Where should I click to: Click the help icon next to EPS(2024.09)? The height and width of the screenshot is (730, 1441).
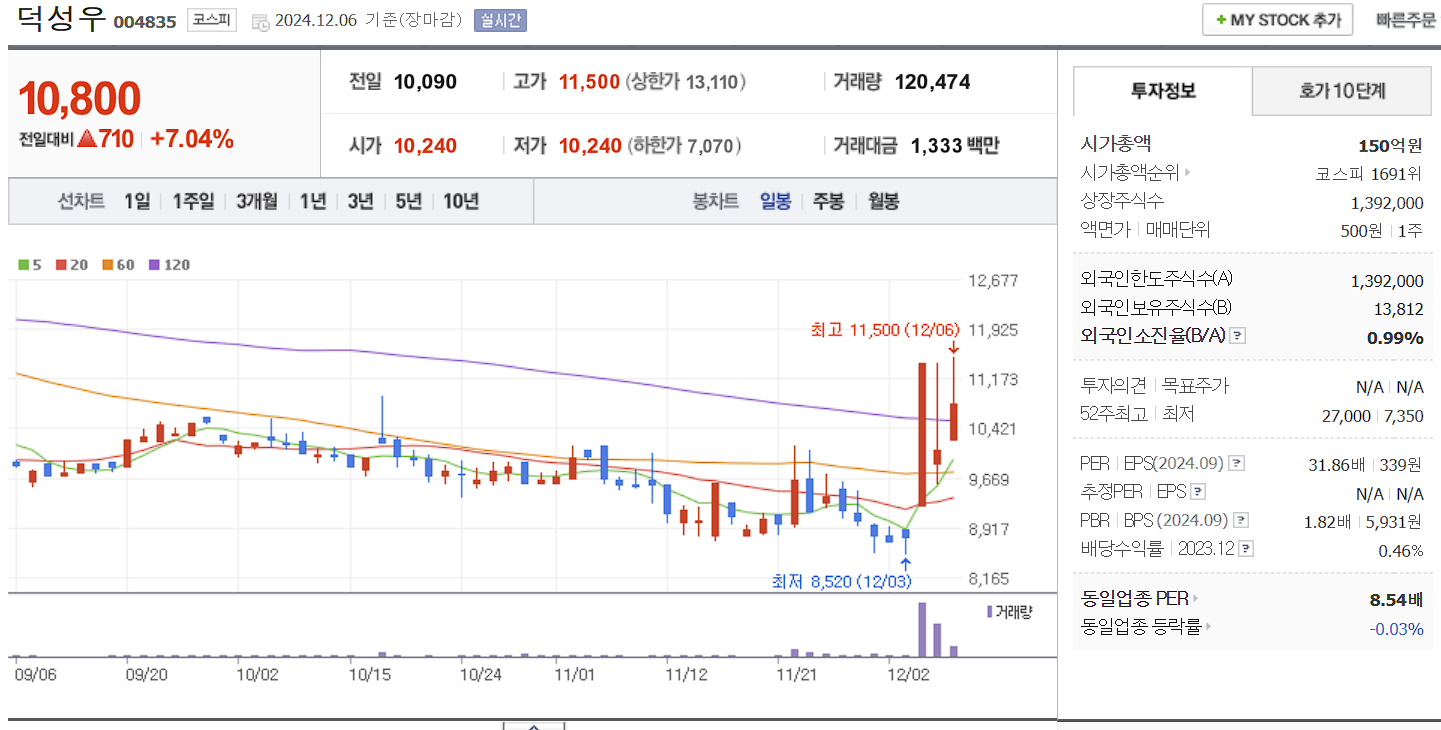click(1236, 464)
